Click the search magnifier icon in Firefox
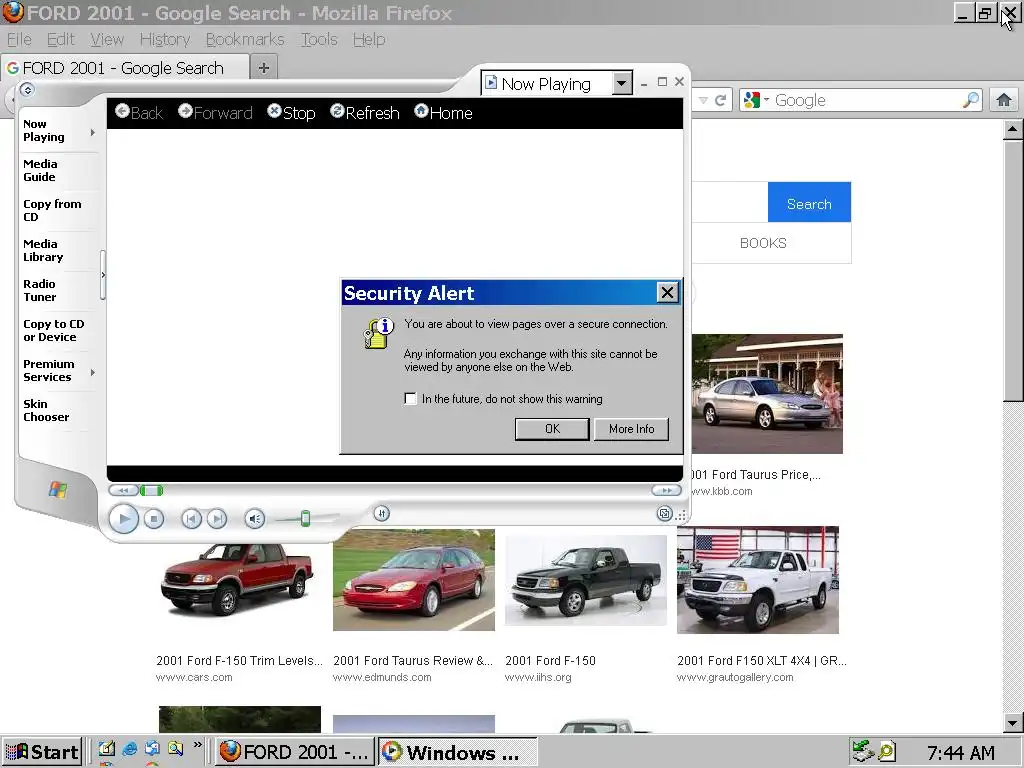This screenshot has width=1024, height=768. tap(971, 100)
